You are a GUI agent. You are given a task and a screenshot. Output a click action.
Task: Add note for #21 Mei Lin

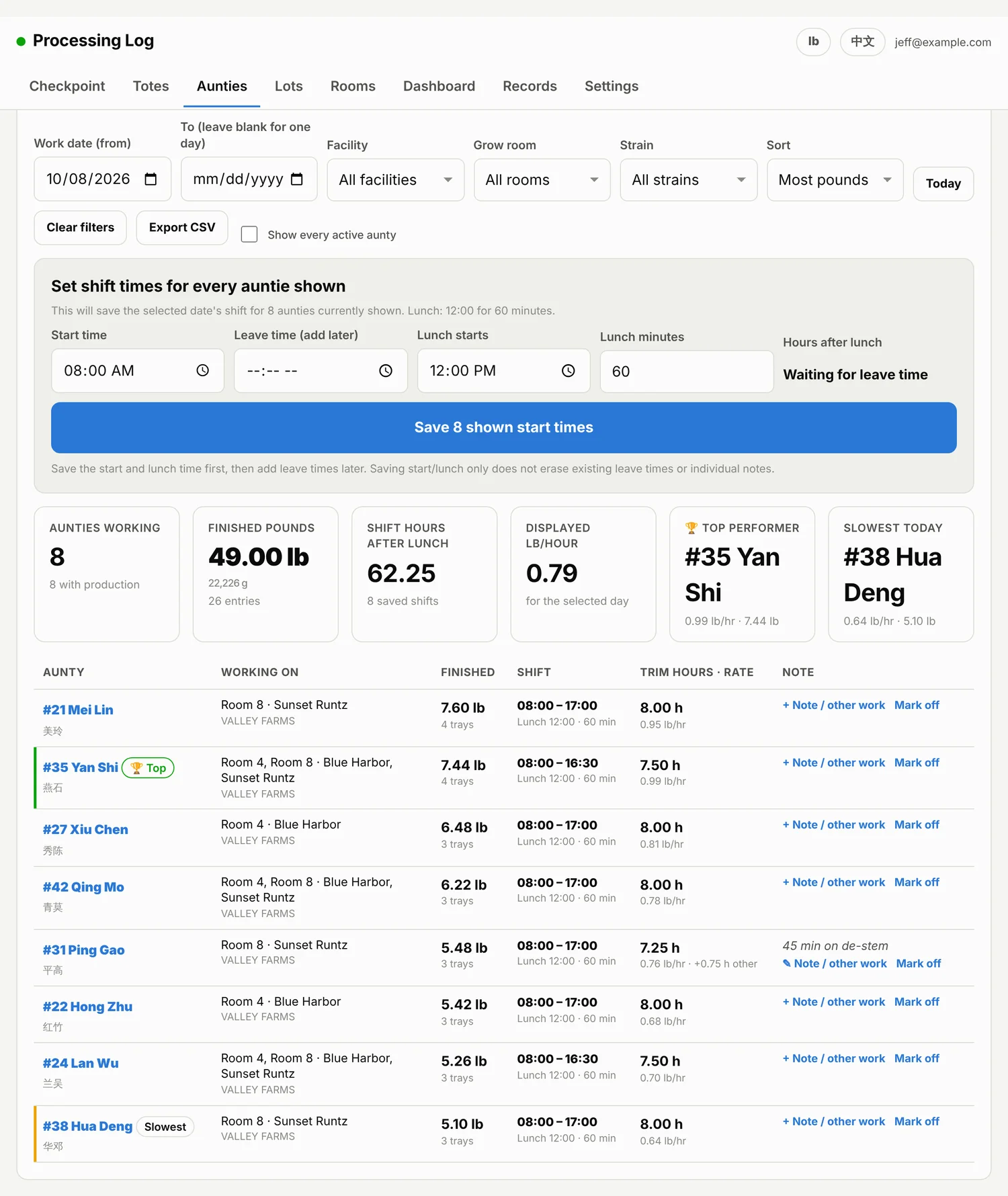pyautogui.click(x=834, y=705)
